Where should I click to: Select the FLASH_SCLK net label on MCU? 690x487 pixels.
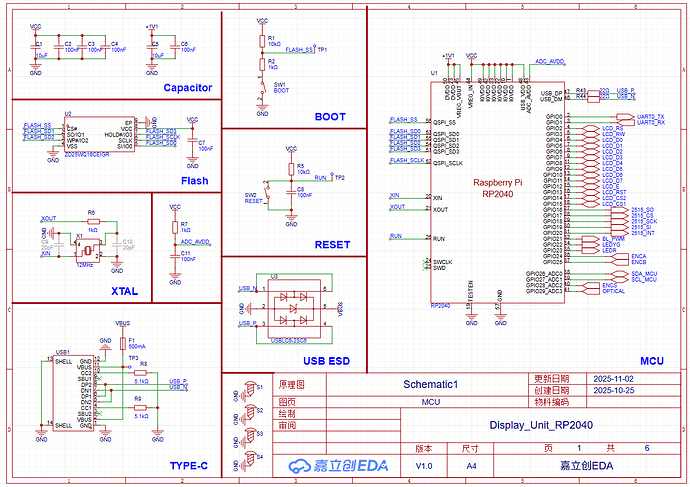tap(406, 161)
